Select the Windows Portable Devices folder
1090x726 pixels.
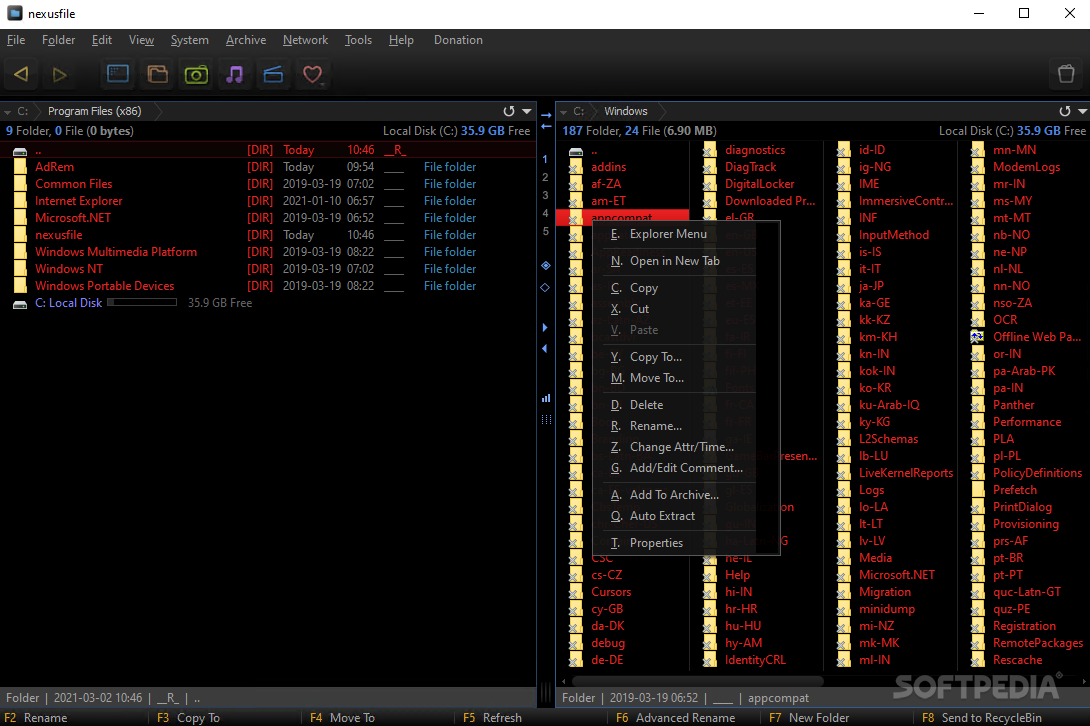268,286
